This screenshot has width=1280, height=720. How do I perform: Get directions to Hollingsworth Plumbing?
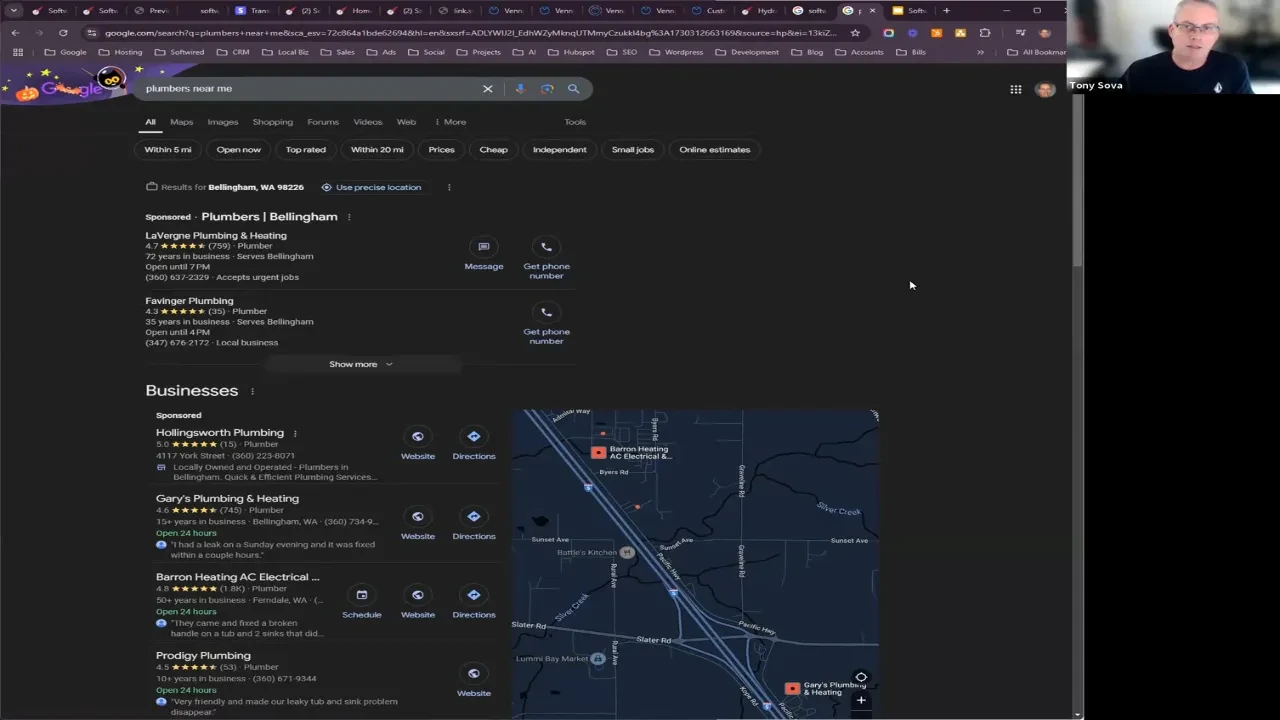tap(474, 436)
